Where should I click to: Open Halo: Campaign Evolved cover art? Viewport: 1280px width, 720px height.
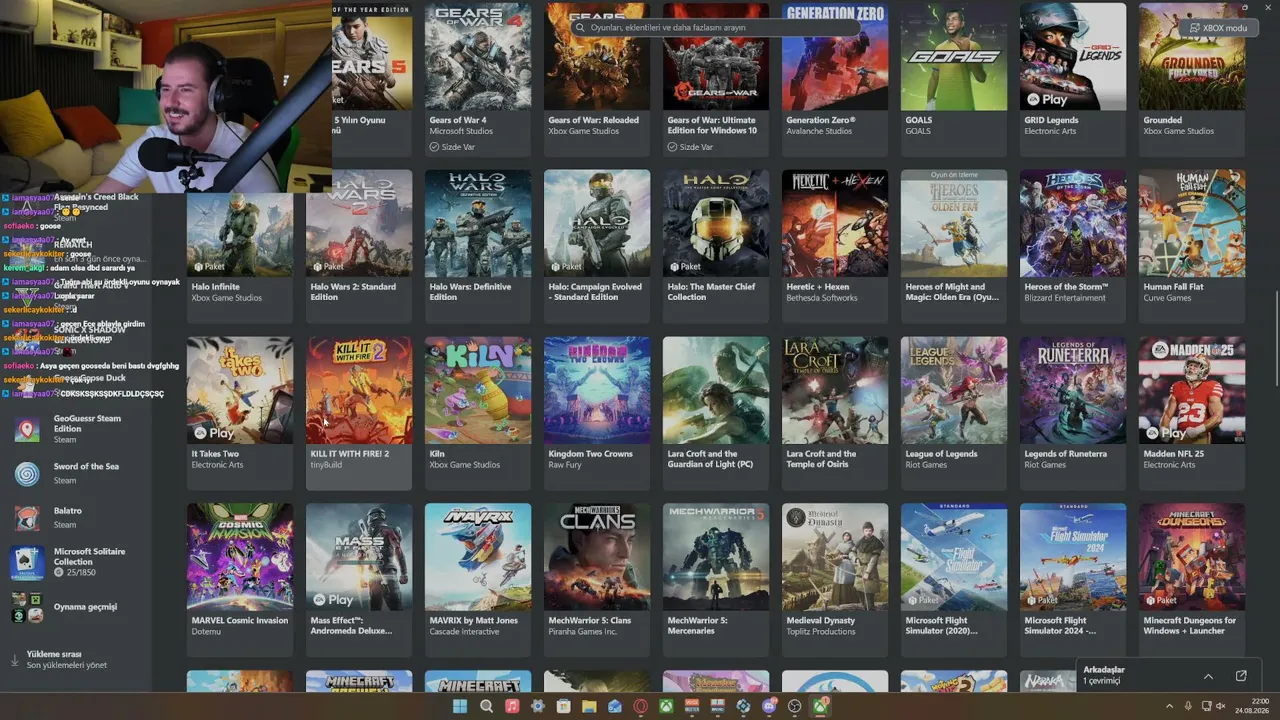597,223
